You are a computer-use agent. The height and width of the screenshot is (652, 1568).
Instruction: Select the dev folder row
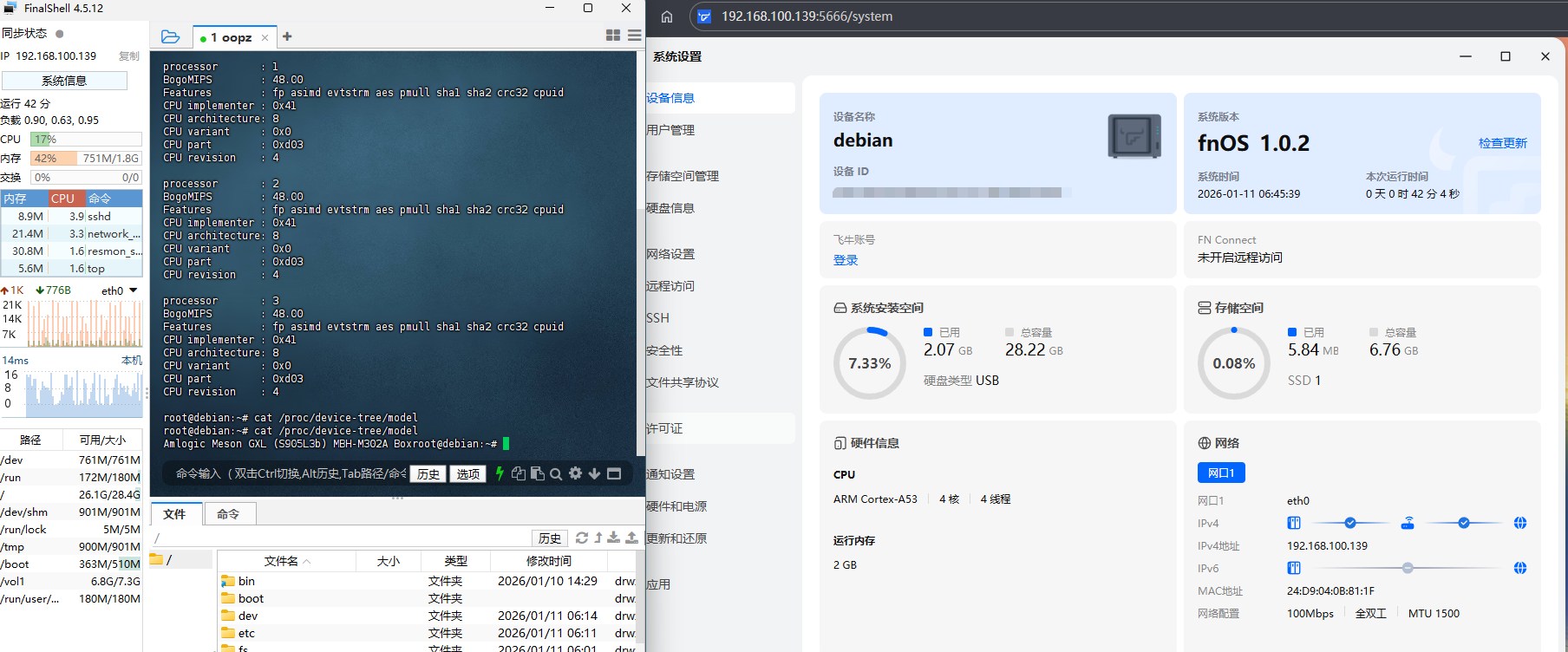pyautogui.click(x=427, y=616)
